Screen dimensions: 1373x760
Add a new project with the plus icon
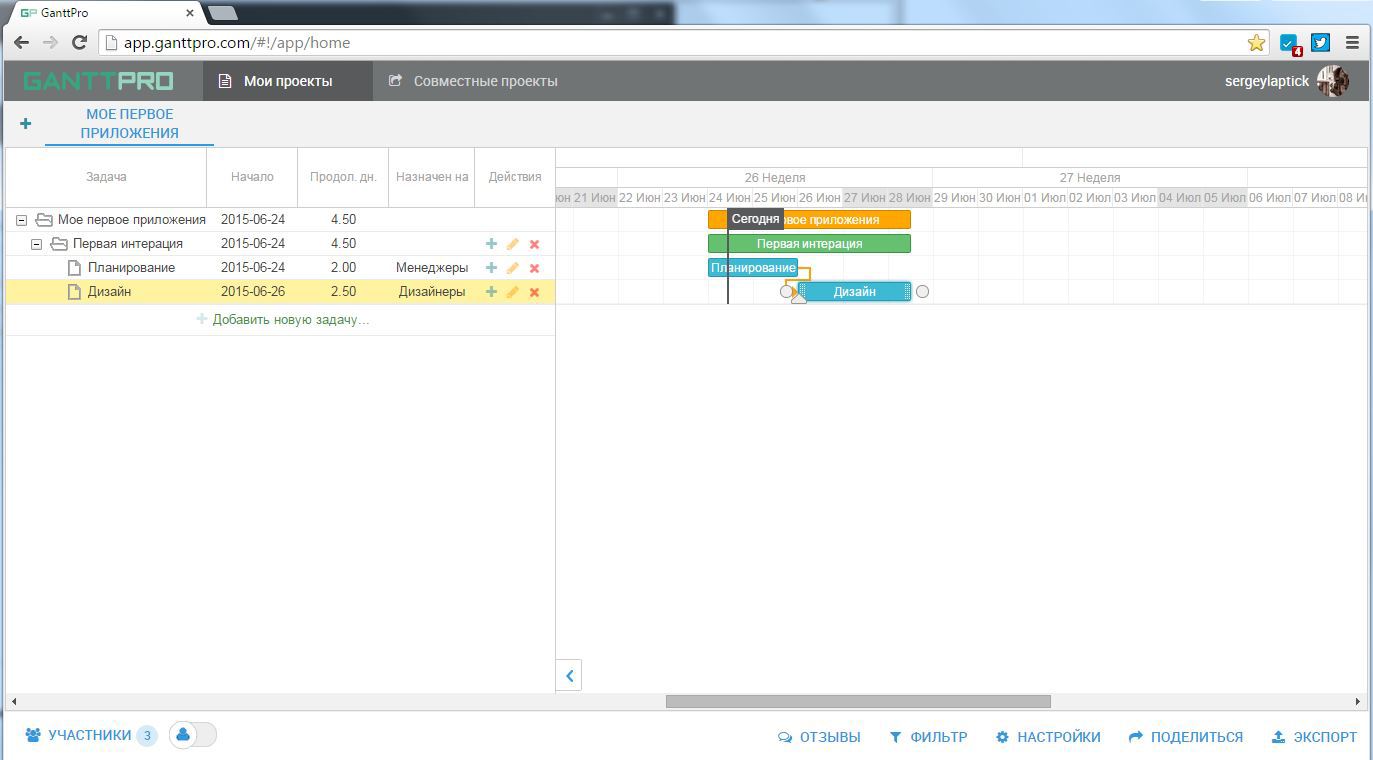click(25, 123)
